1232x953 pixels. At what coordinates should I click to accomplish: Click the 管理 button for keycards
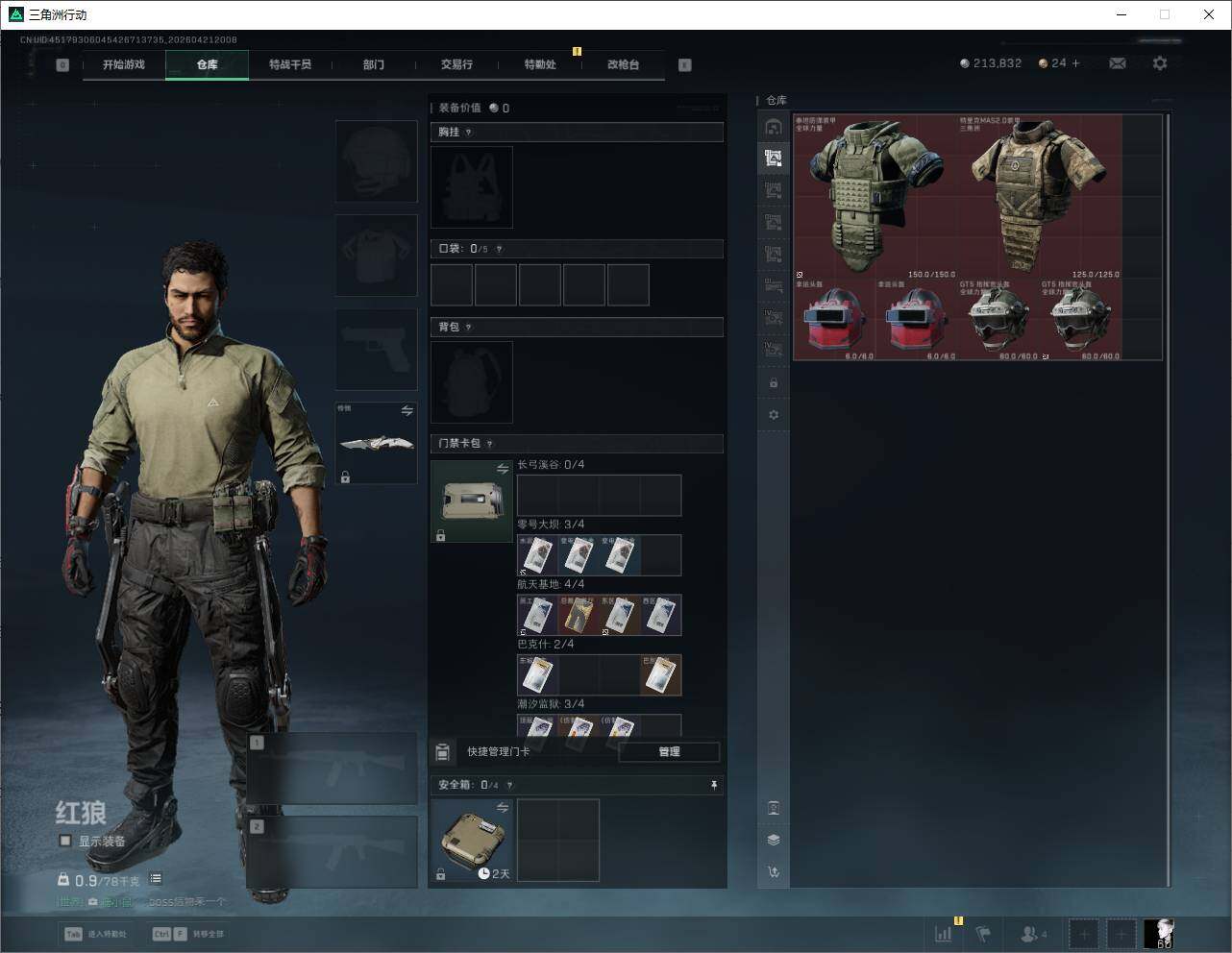point(669,752)
